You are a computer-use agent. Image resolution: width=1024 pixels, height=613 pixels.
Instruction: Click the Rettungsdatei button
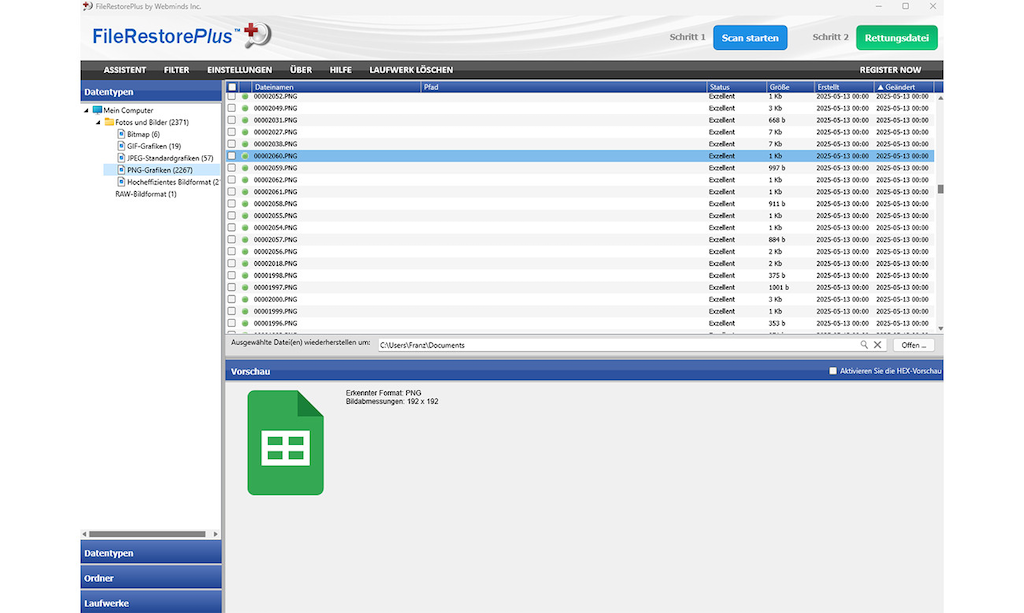[x=897, y=38]
